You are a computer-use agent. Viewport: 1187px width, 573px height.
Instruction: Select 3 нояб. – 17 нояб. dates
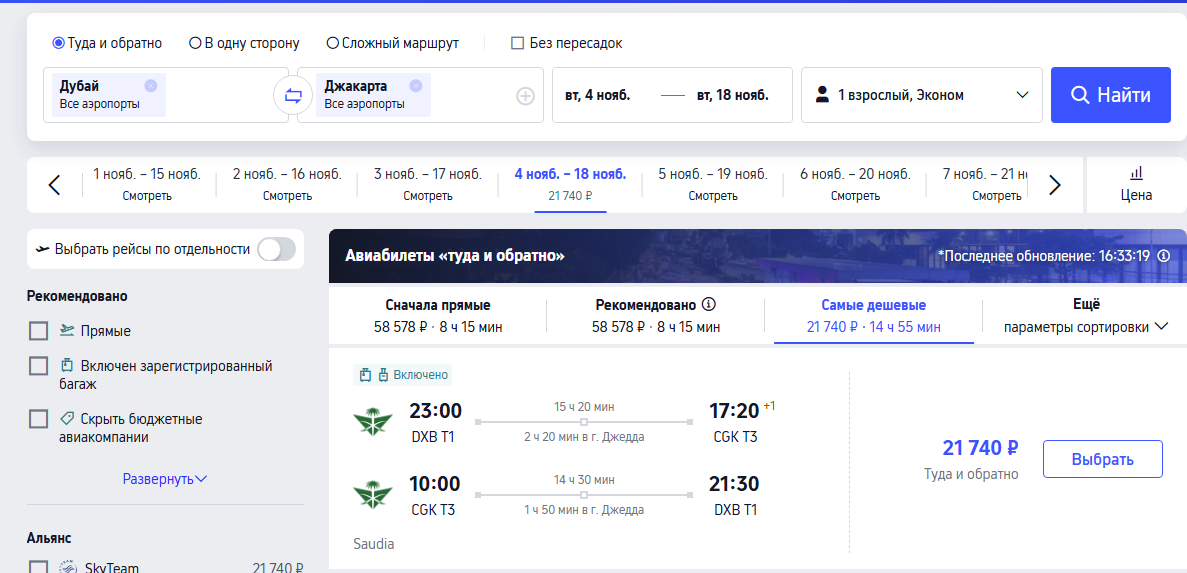(x=428, y=185)
